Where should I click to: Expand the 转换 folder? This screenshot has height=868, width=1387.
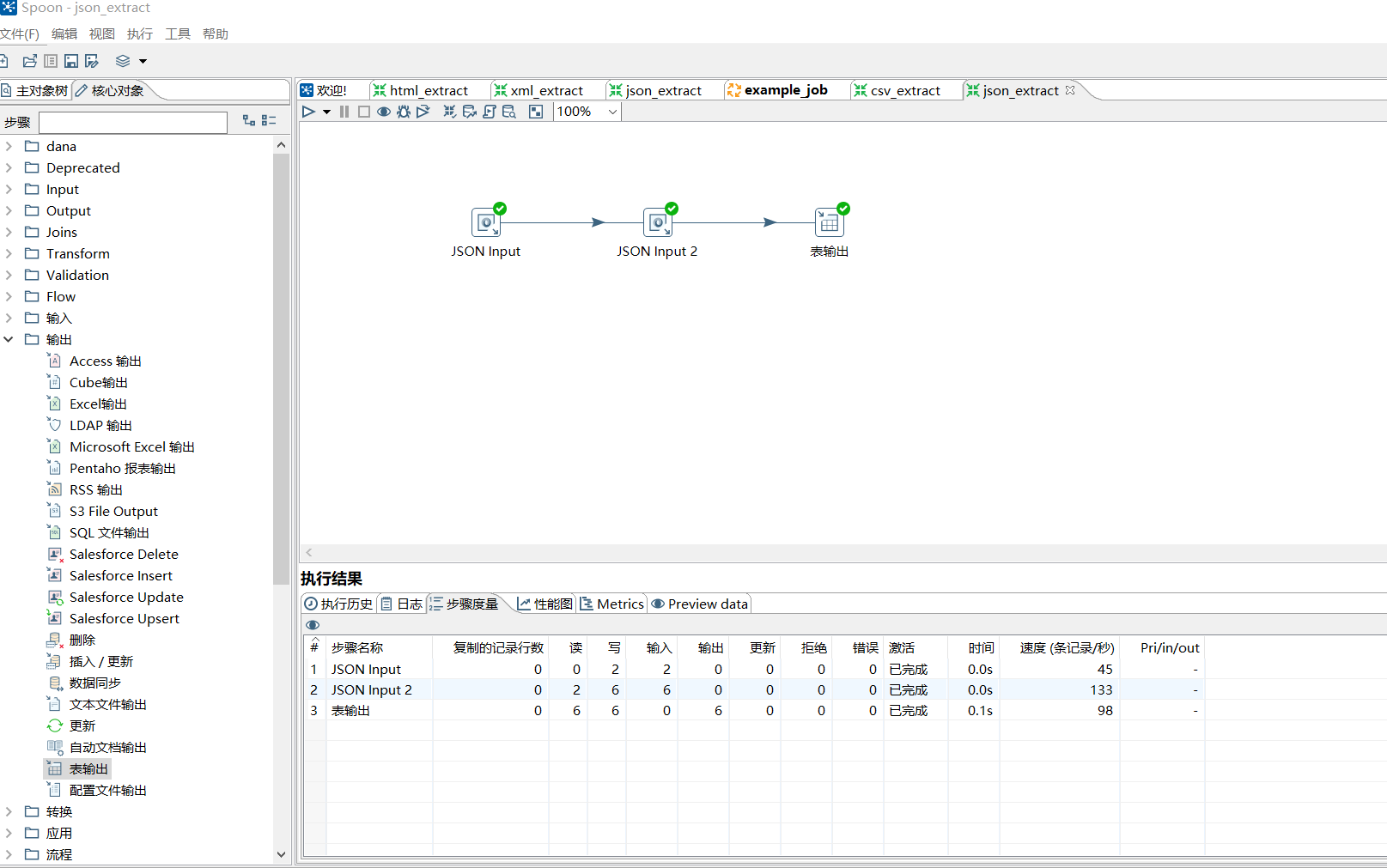[9, 811]
